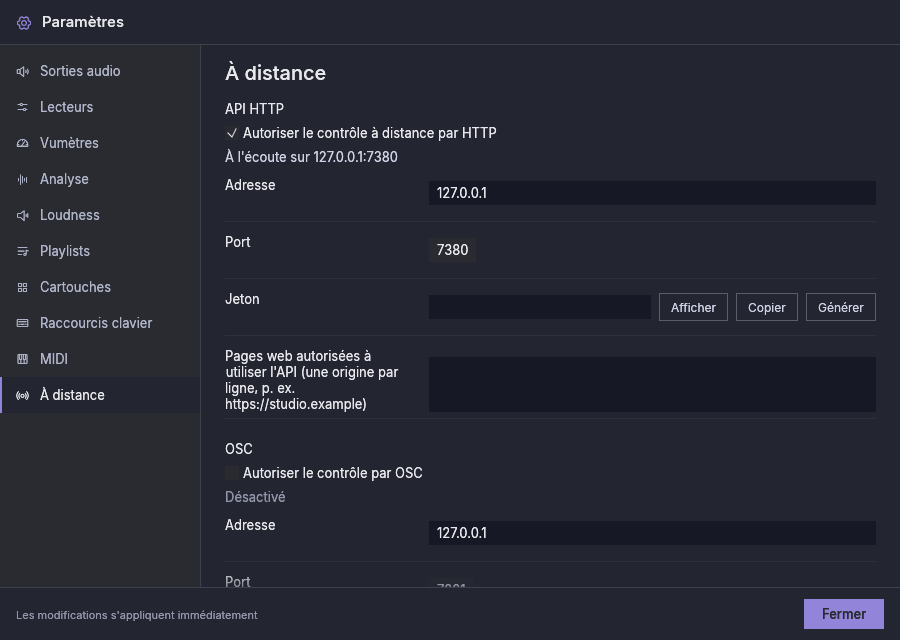Click the À distance broadcast icon
The width and height of the screenshot is (900, 640).
point(22,395)
